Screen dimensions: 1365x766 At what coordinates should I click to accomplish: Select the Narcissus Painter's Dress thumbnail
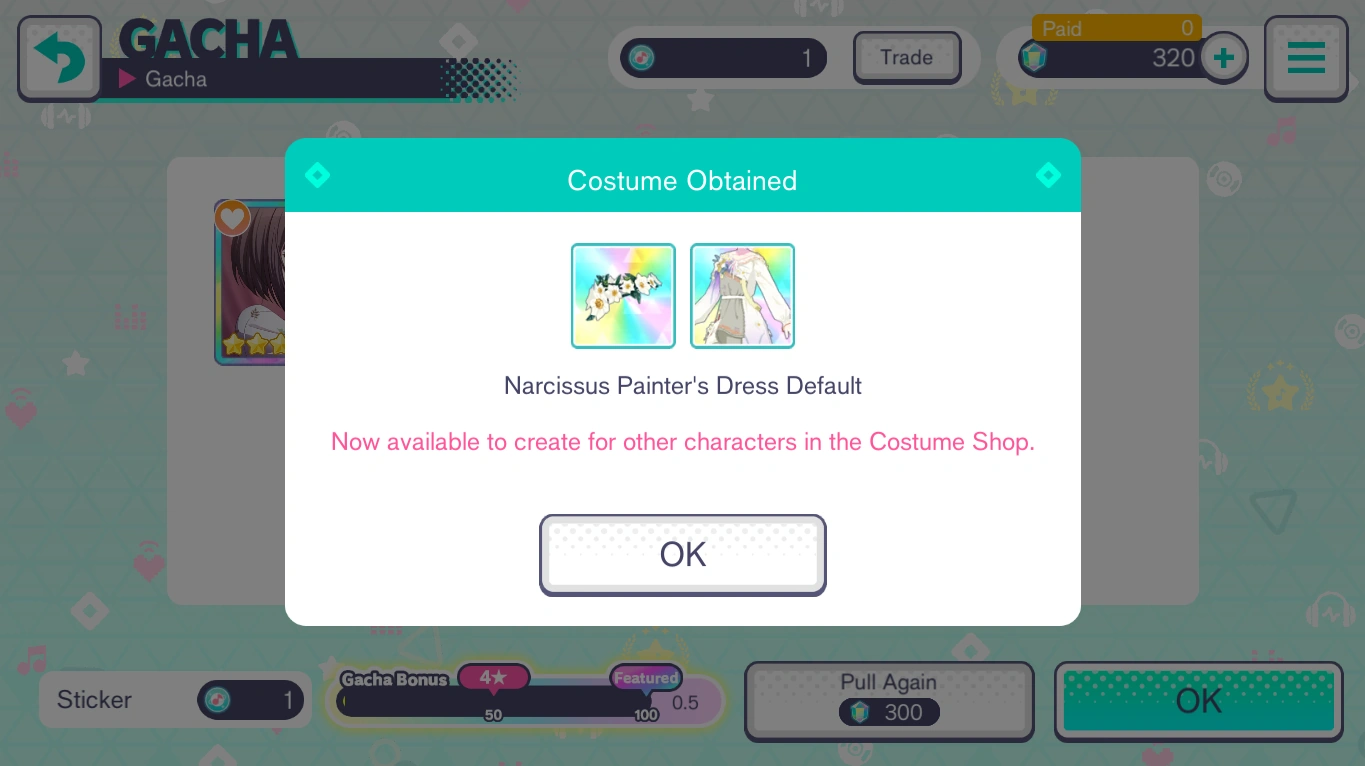[x=742, y=296]
